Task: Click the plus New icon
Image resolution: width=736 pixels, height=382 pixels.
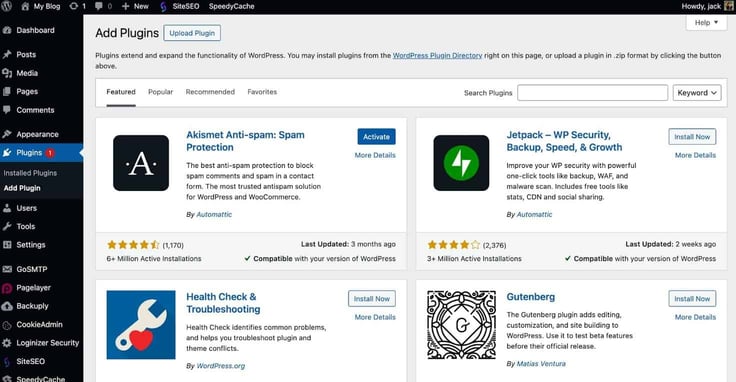Action: pyautogui.click(x=125, y=6)
